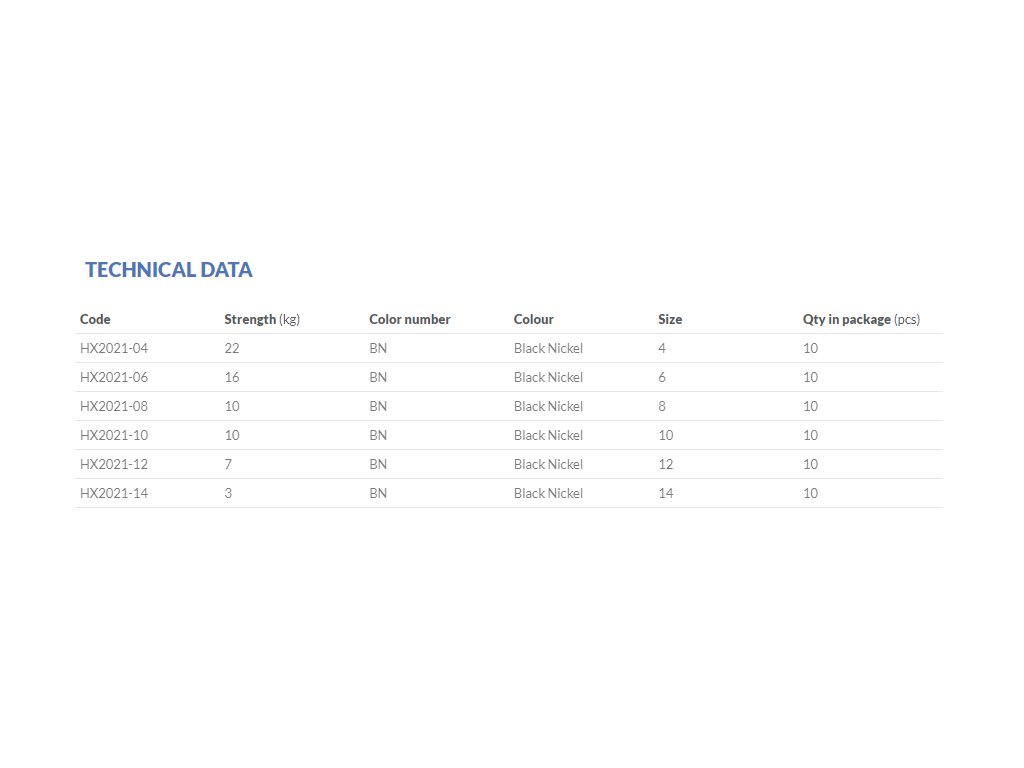Viewport: 1024px width, 768px height.
Task: Click the Color number column header
Action: (x=409, y=319)
